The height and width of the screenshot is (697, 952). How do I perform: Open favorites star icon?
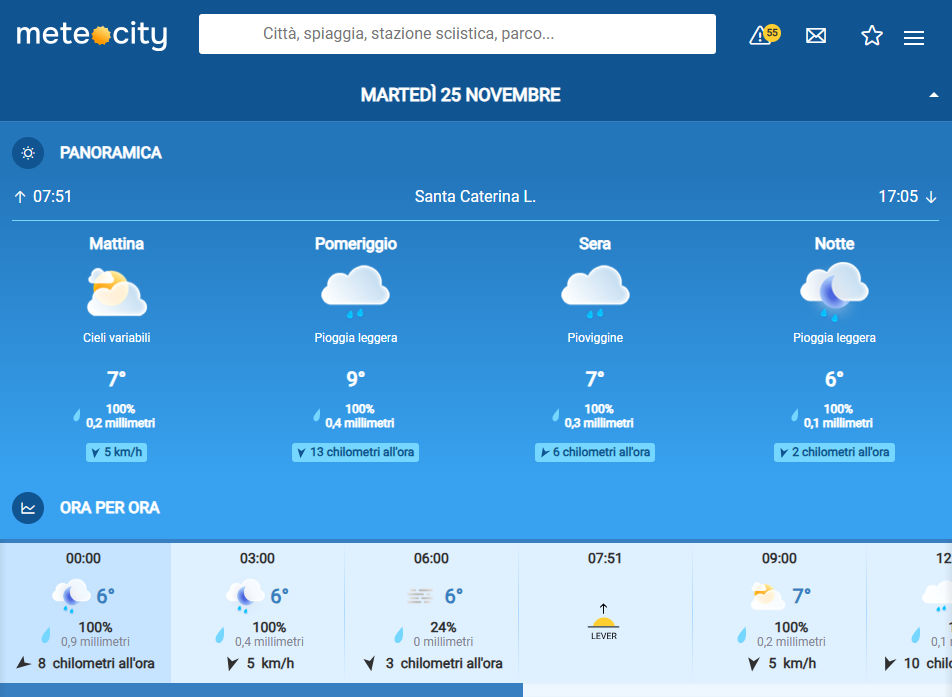pos(872,36)
